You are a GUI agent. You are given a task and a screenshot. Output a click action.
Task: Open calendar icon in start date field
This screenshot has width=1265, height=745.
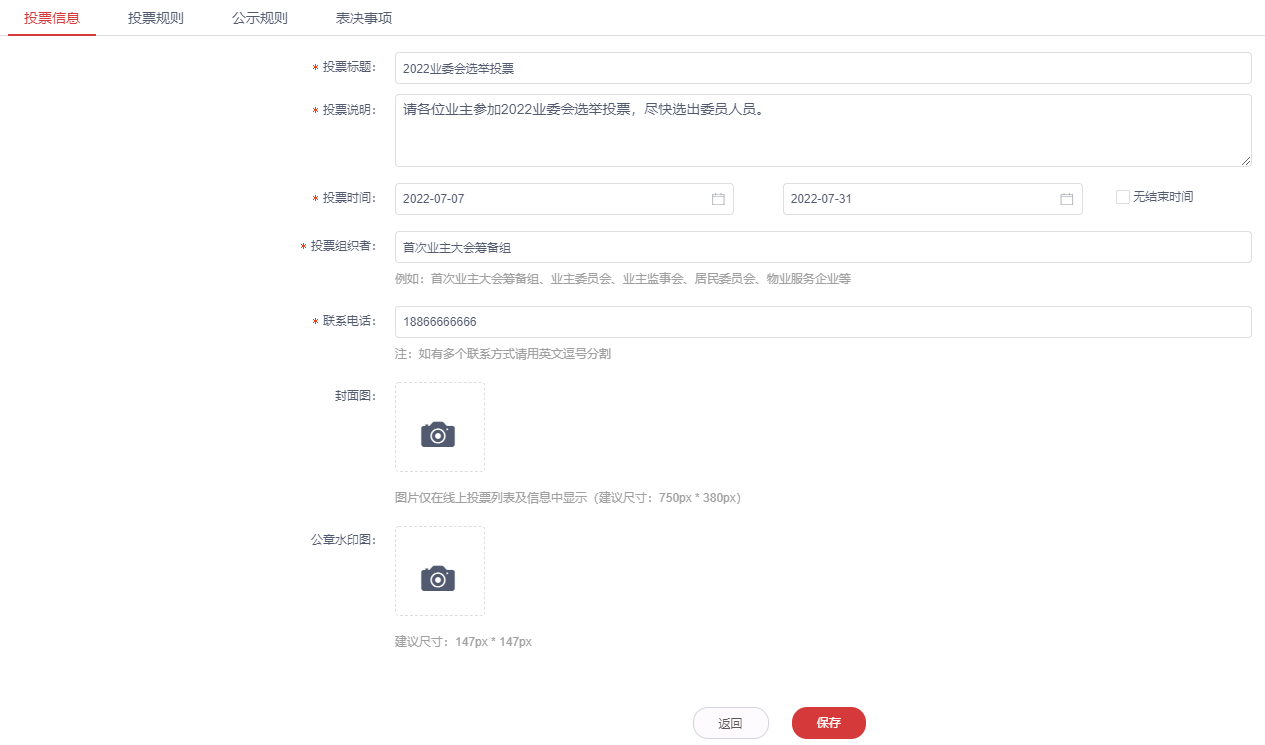[x=718, y=199]
